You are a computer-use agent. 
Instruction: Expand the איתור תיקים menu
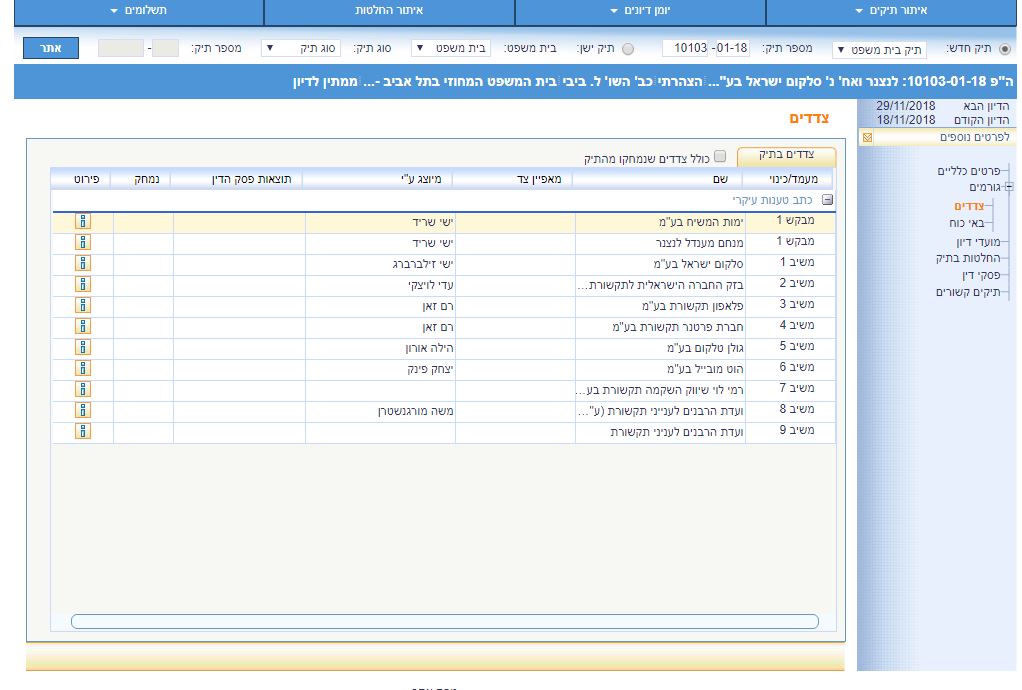[891, 11]
